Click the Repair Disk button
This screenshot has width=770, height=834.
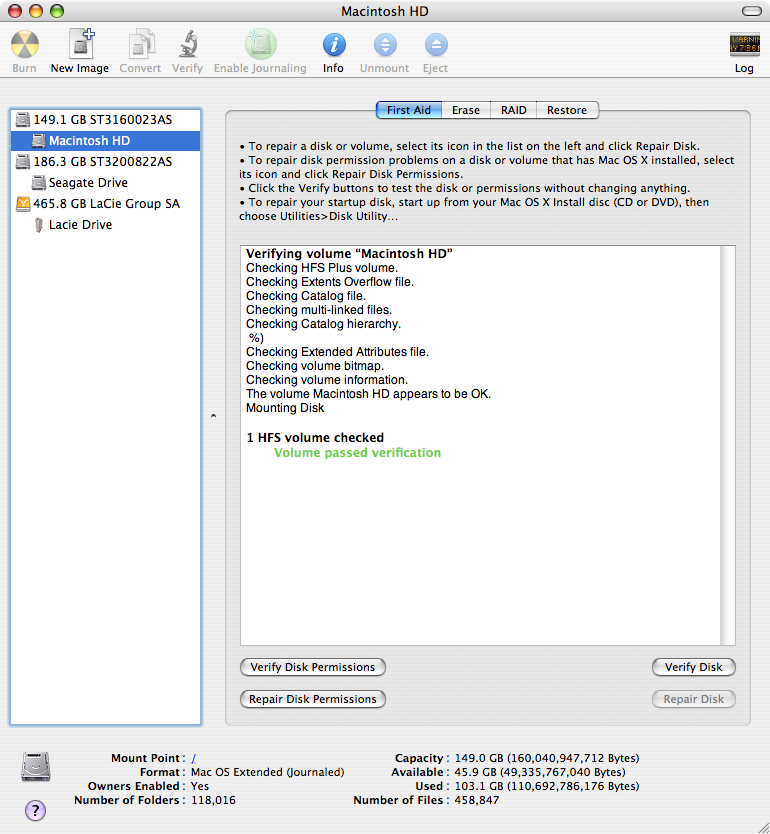coord(693,699)
